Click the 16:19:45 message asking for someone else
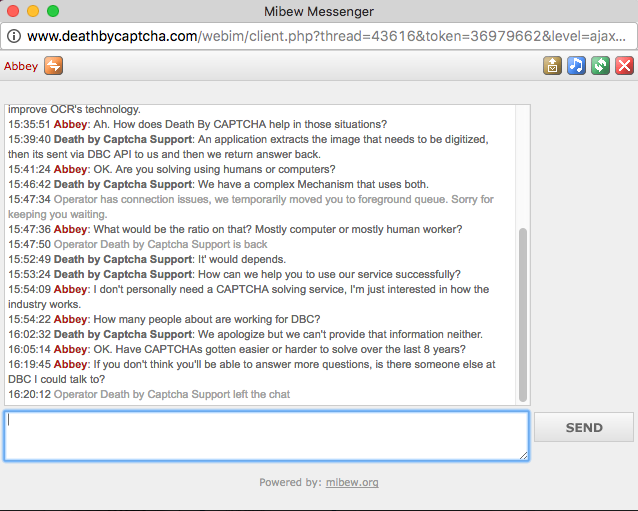Image resolution: width=638 pixels, height=511 pixels. click(252, 371)
